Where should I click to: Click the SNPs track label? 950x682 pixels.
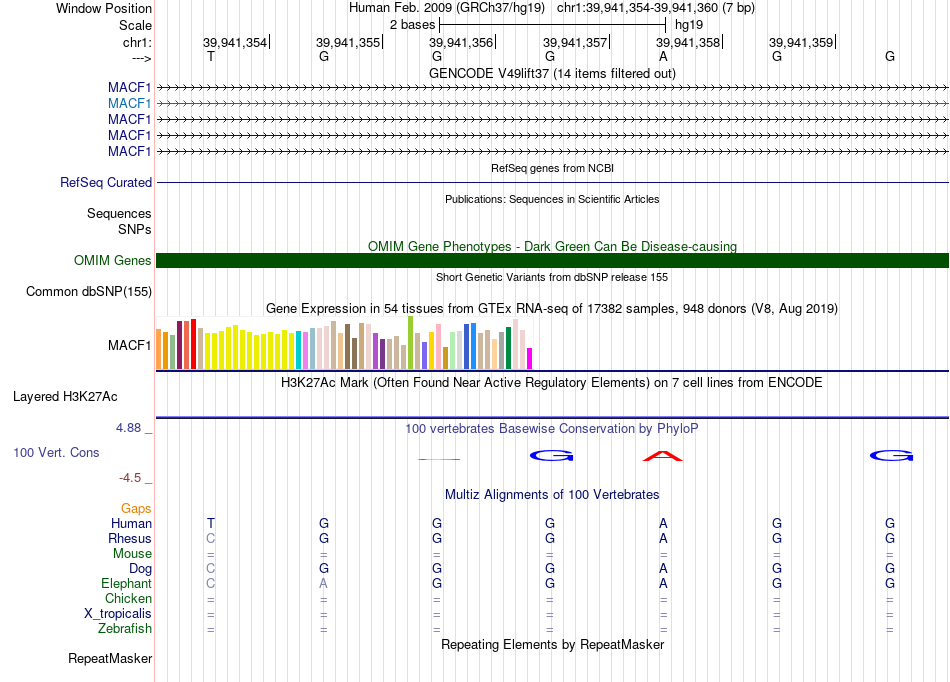tap(135, 230)
